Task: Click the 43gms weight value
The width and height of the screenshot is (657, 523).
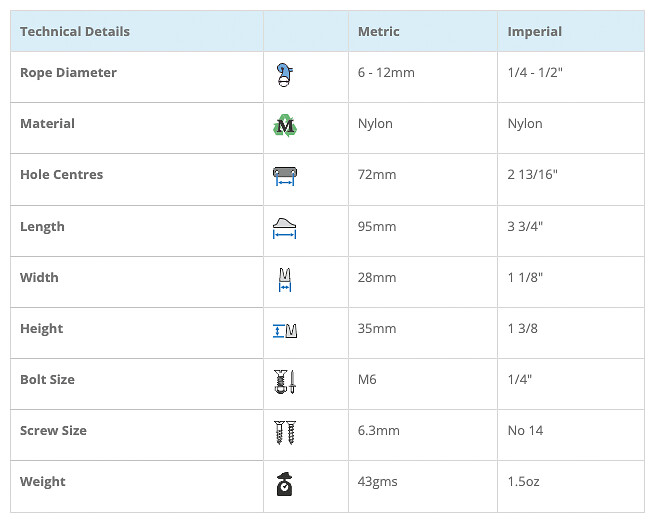Action: (377, 482)
